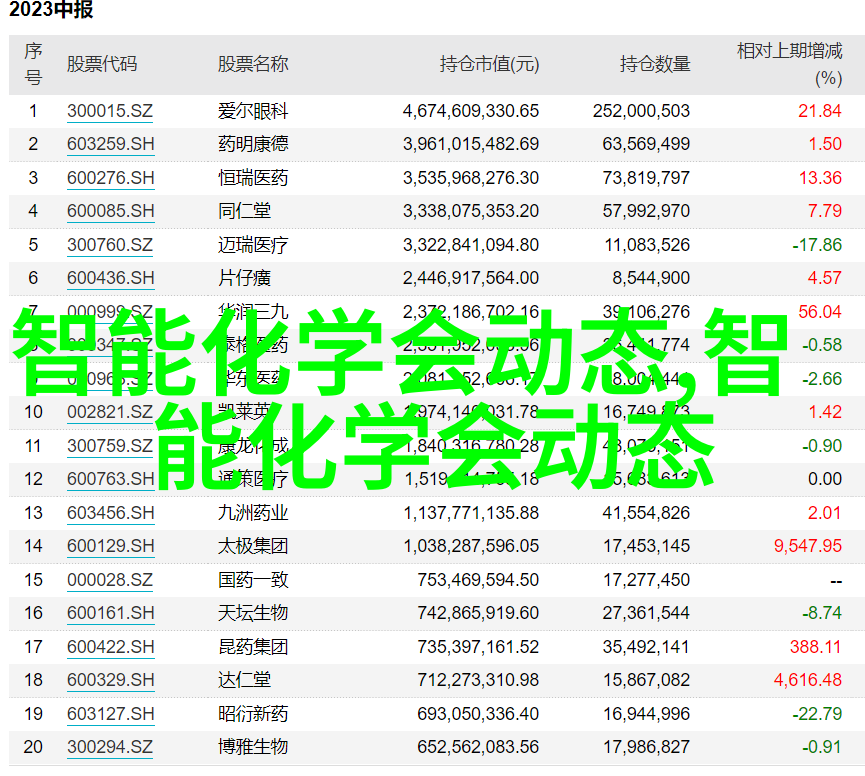This screenshot has width=865, height=776.
Task: Follow stock code link 603456.SH
Action: [110, 513]
